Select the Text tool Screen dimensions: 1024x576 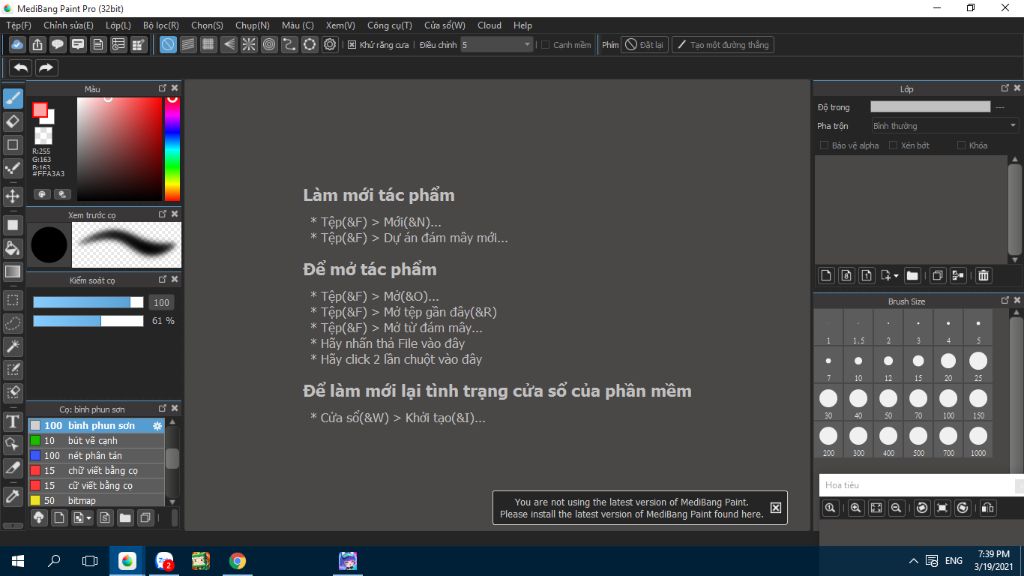tap(12, 421)
